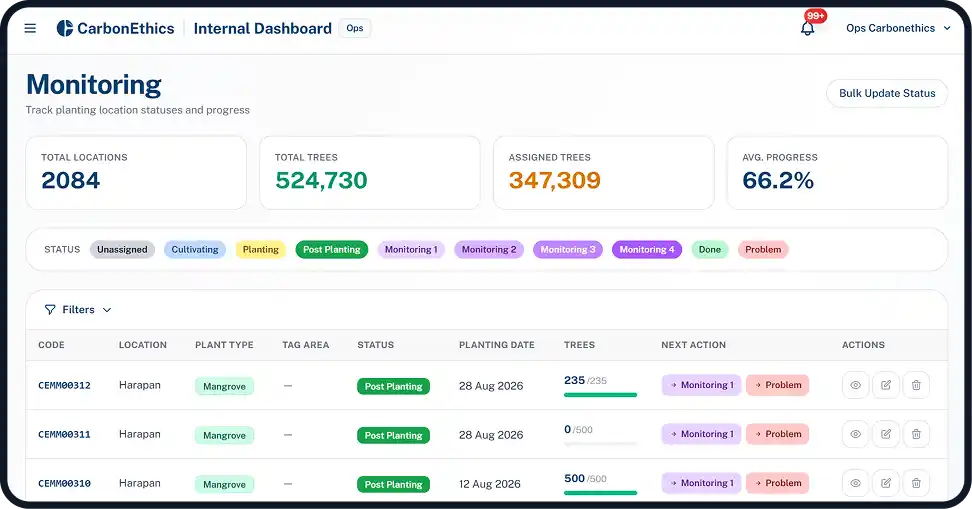The height and width of the screenshot is (509, 972).
Task: Edit the CEMM00310 row
Action: 886,483
